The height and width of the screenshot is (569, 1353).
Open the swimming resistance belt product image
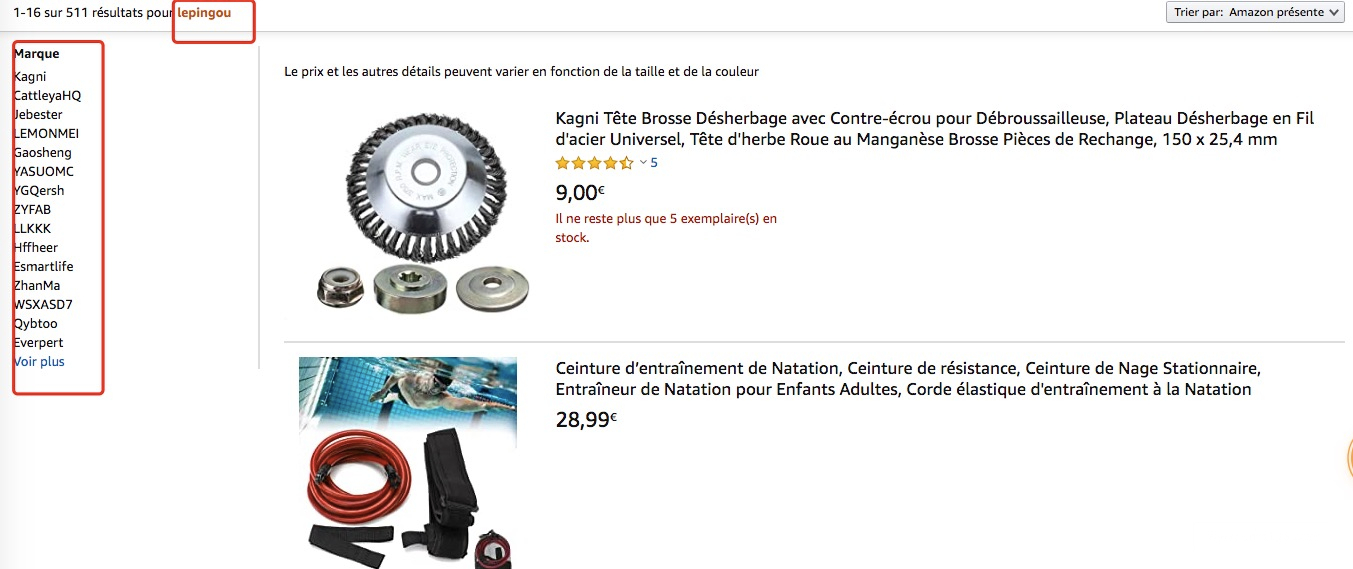point(408,462)
